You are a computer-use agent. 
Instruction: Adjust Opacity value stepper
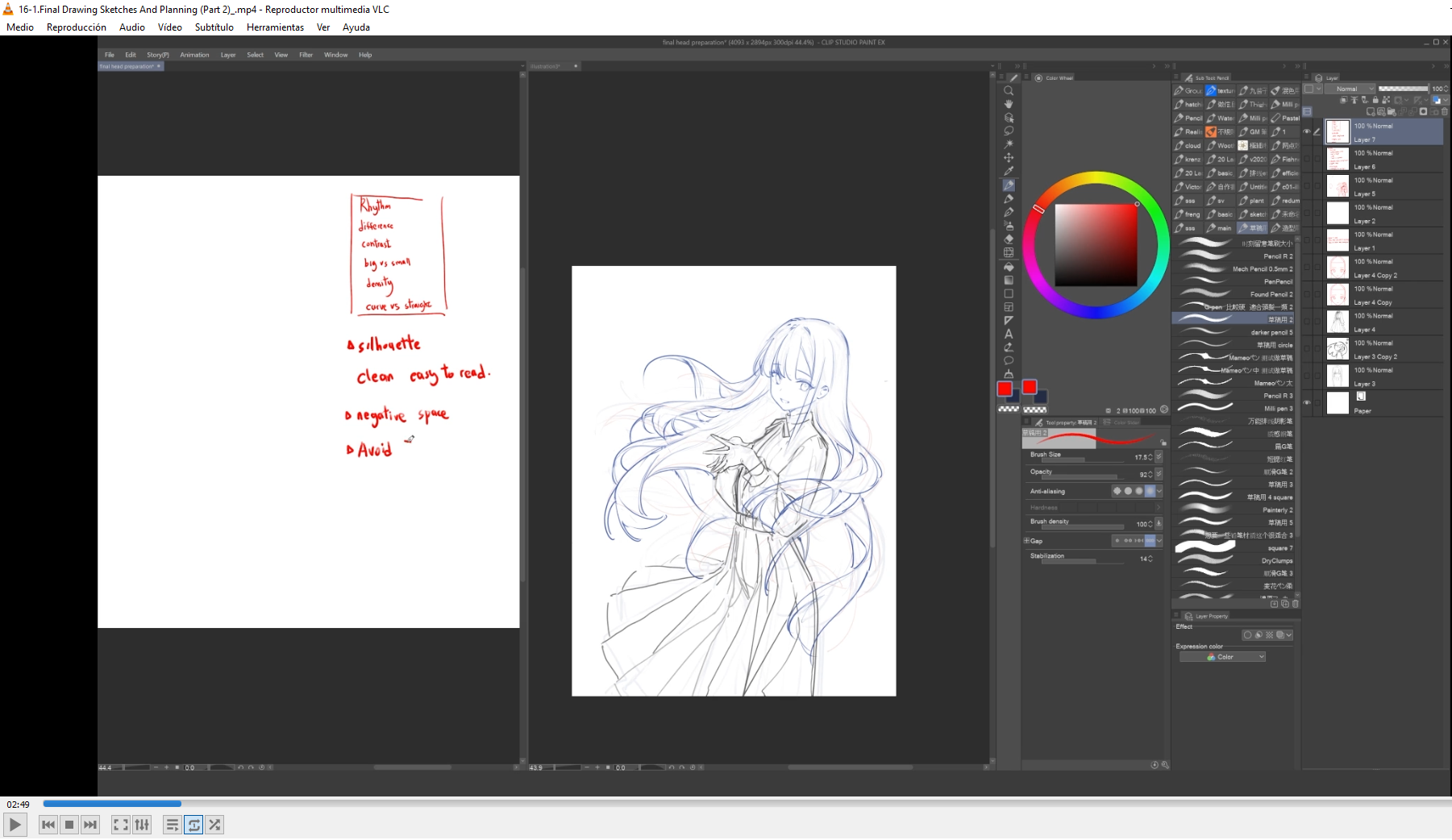point(1150,475)
